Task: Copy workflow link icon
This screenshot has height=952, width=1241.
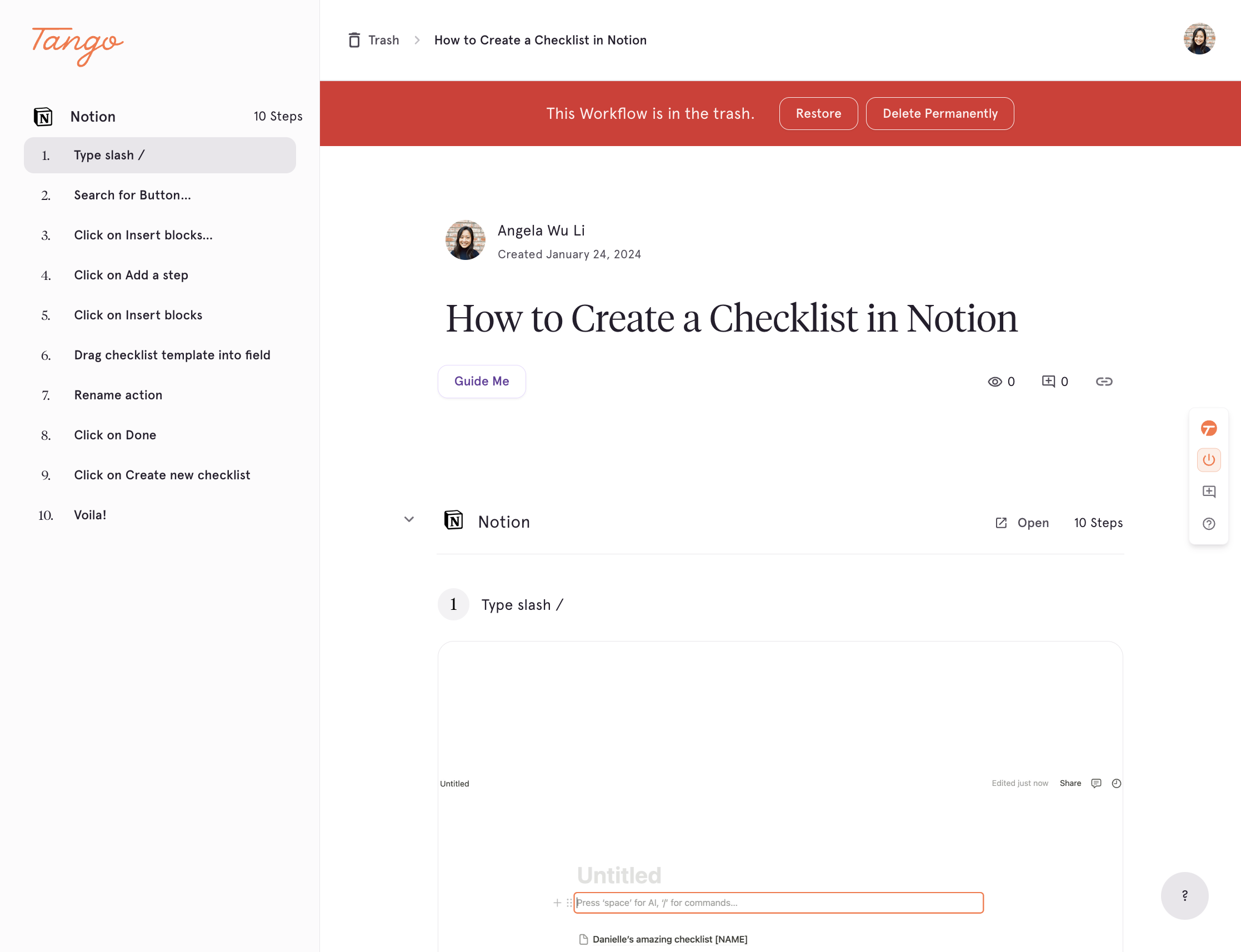Action: click(1104, 382)
